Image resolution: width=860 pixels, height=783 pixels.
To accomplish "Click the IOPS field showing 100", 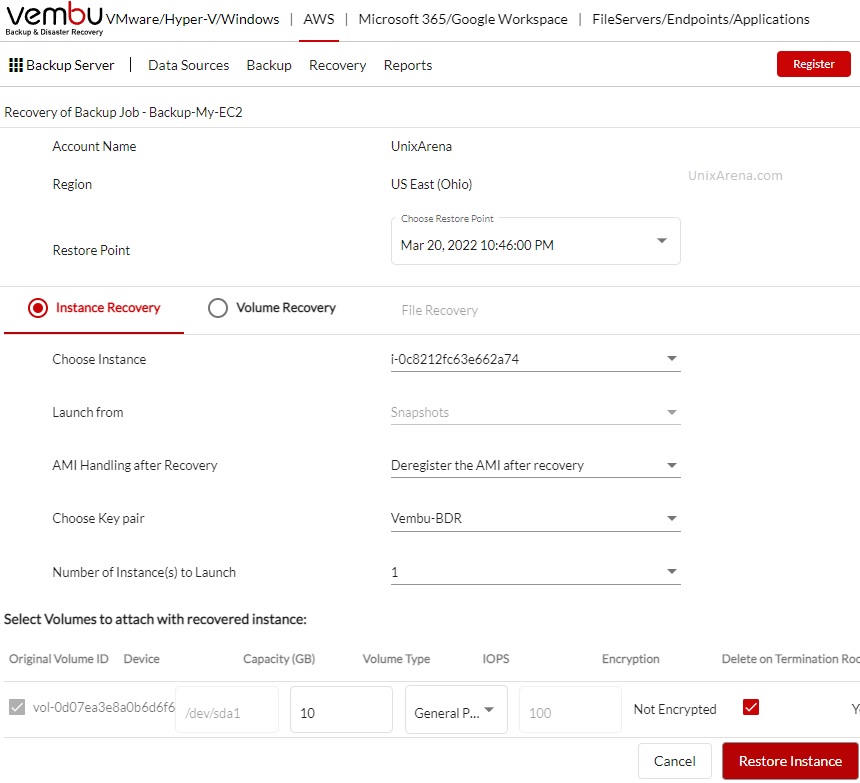I will pos(570,710).
